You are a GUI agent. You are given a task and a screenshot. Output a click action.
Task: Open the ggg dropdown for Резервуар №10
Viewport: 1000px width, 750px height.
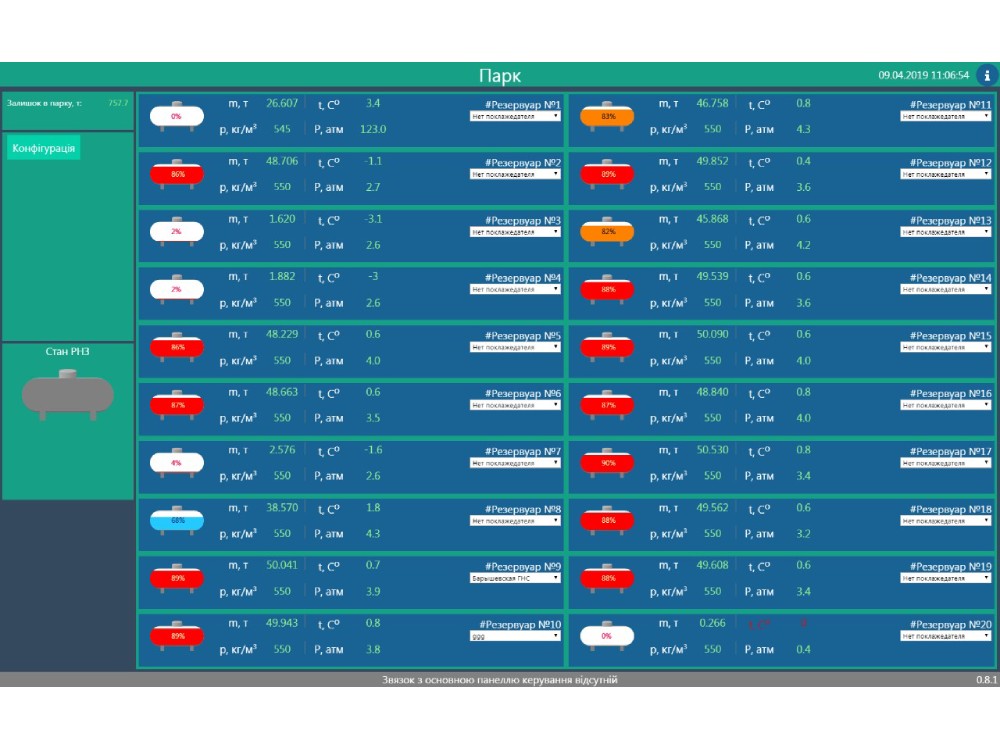coord(515,636)
